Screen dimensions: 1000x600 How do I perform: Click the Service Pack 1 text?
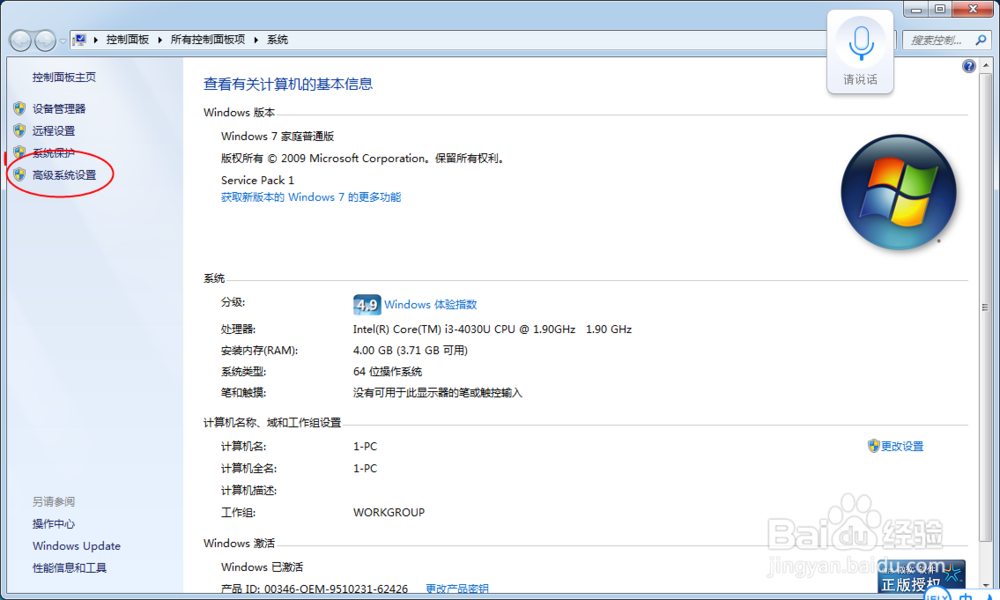click(x=258, y=180)
